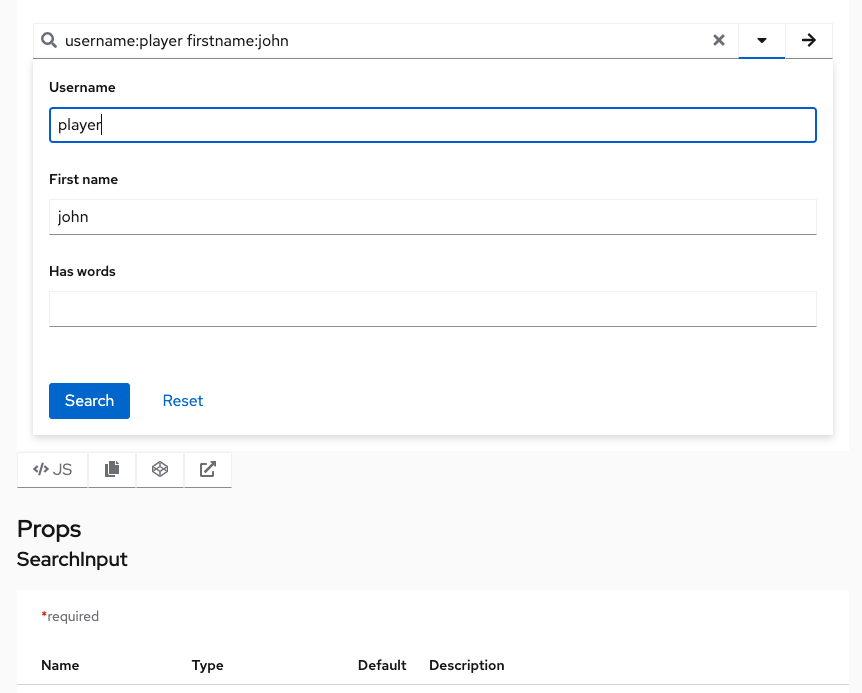Click the SearchInput props heading

[72, 559]
